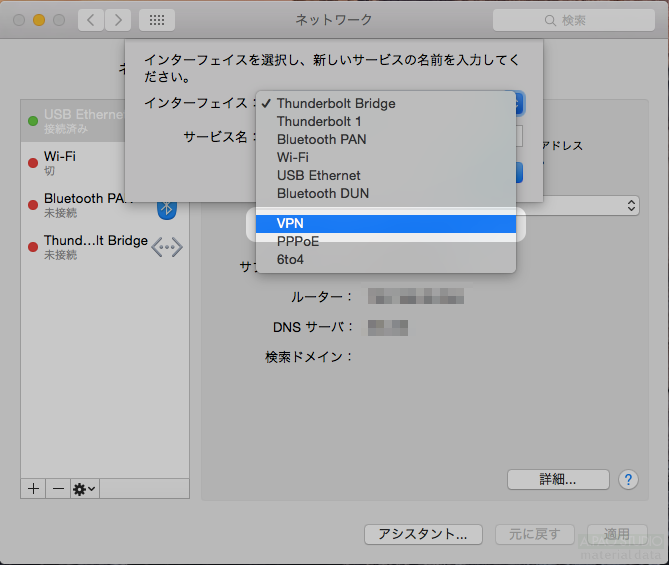
Task: Click the DNS サーバ label
Action: (x=313, y=327)
